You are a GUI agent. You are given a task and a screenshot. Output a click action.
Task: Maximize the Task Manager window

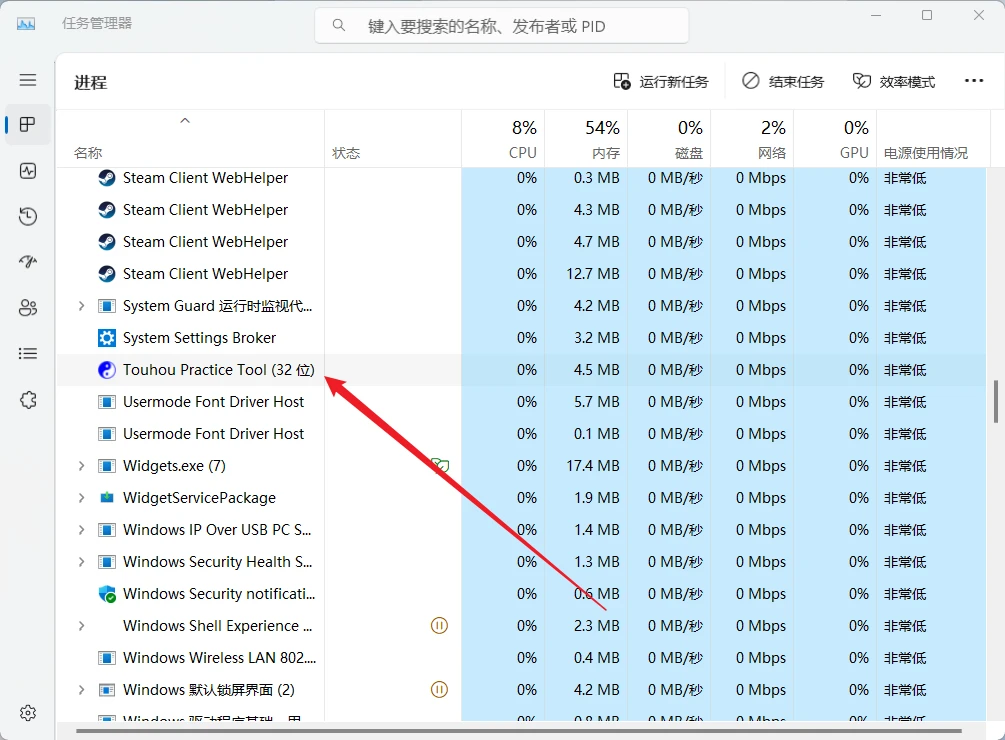tap(927, 15)
